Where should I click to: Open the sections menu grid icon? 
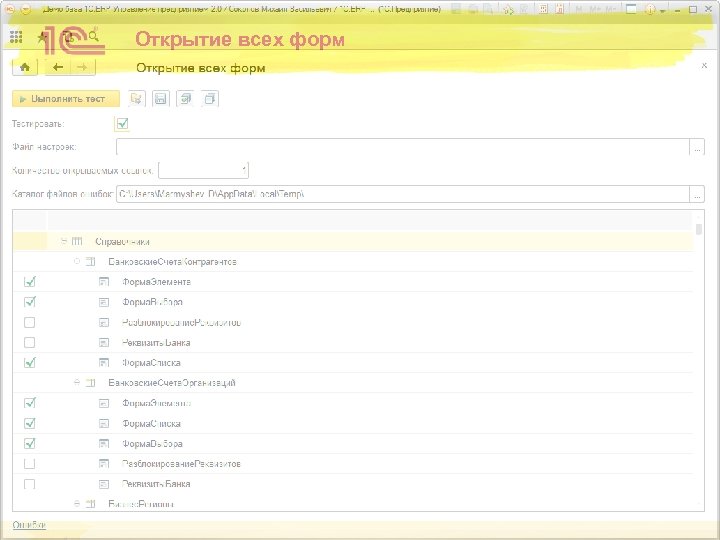(16, 37)
